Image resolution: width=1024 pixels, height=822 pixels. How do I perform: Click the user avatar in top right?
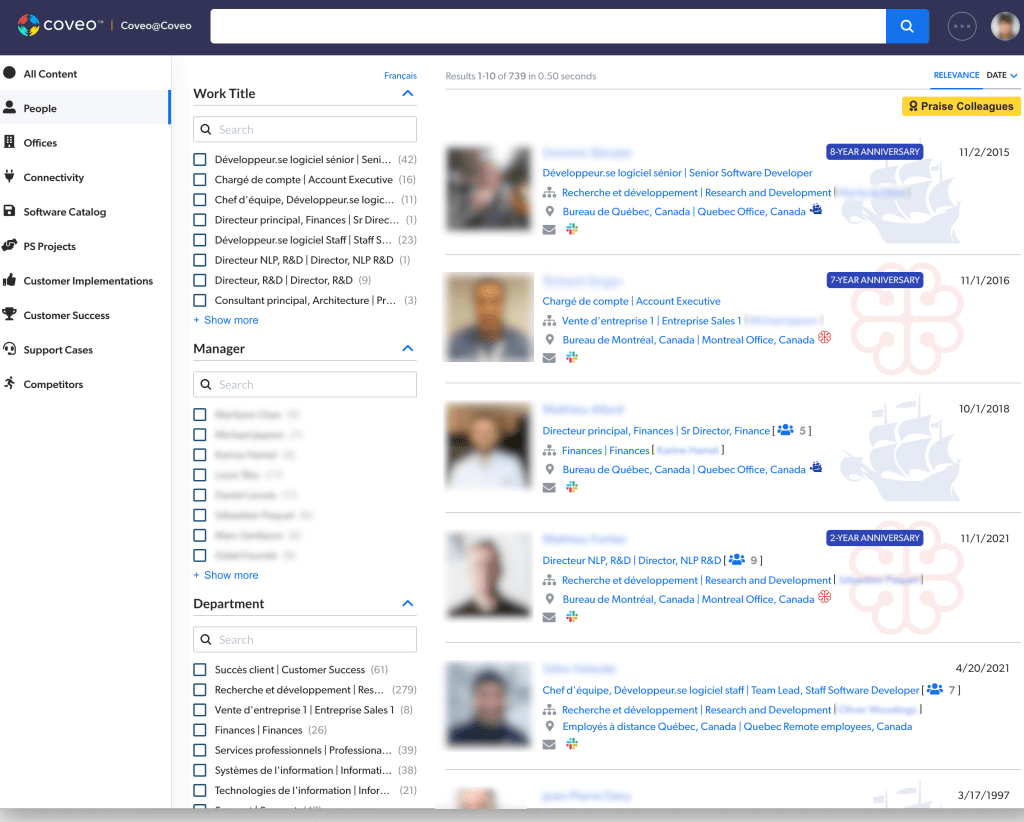point(1005,26)
